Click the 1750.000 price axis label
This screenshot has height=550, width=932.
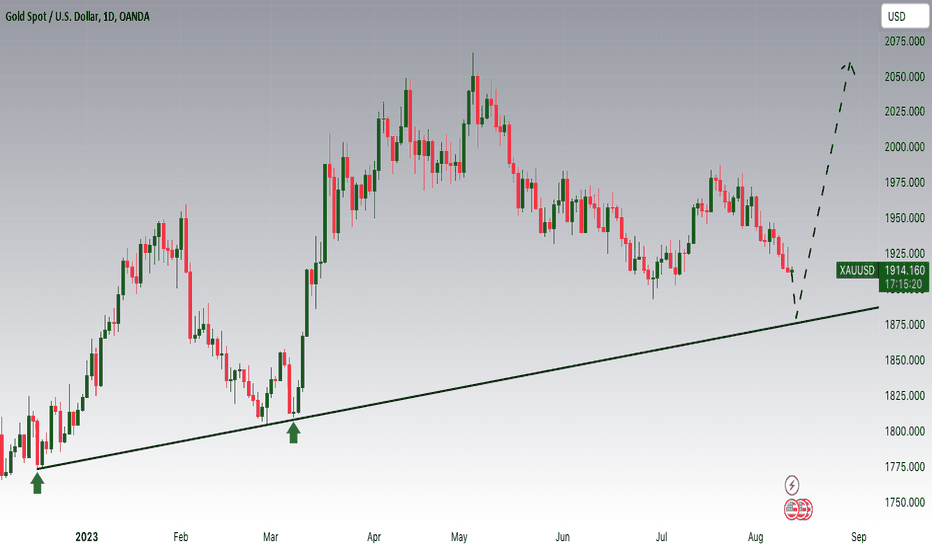pos(904,502)
